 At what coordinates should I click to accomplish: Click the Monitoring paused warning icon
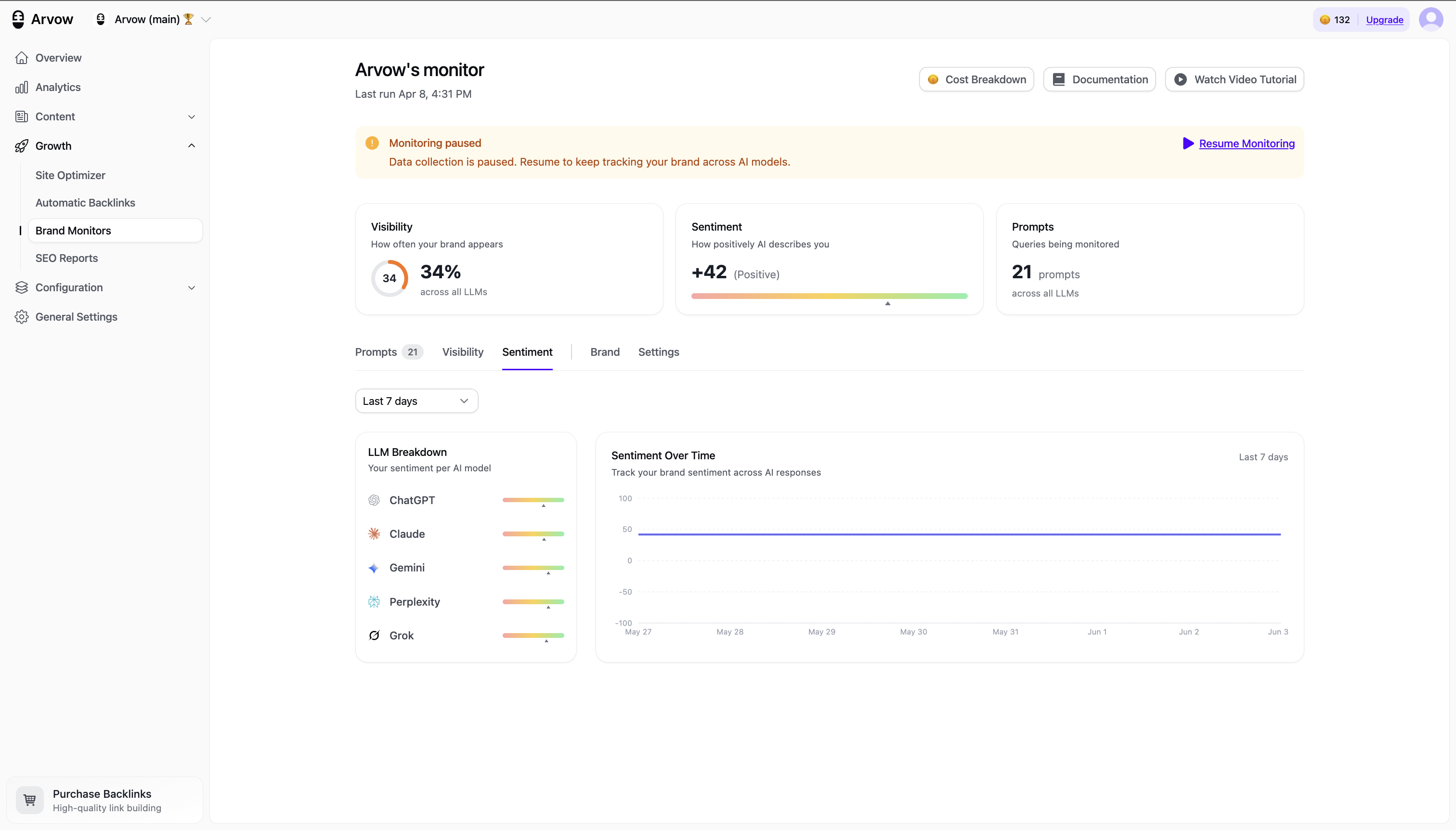372,143
